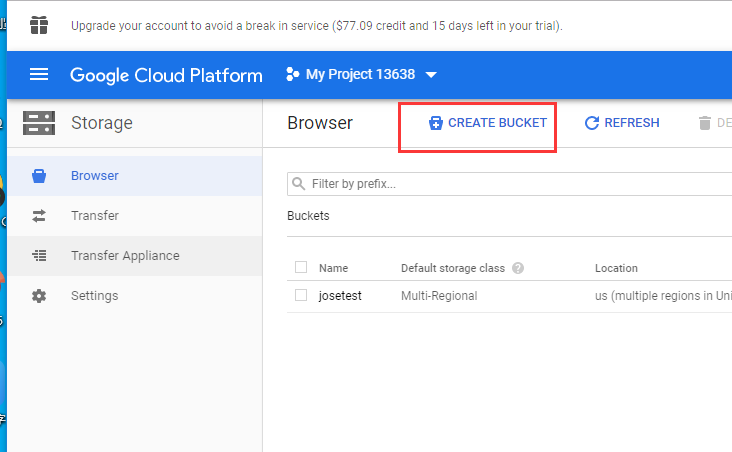Open help for Default storage class
The height and width of the screenshot is (452, 732).
(518, 268)
